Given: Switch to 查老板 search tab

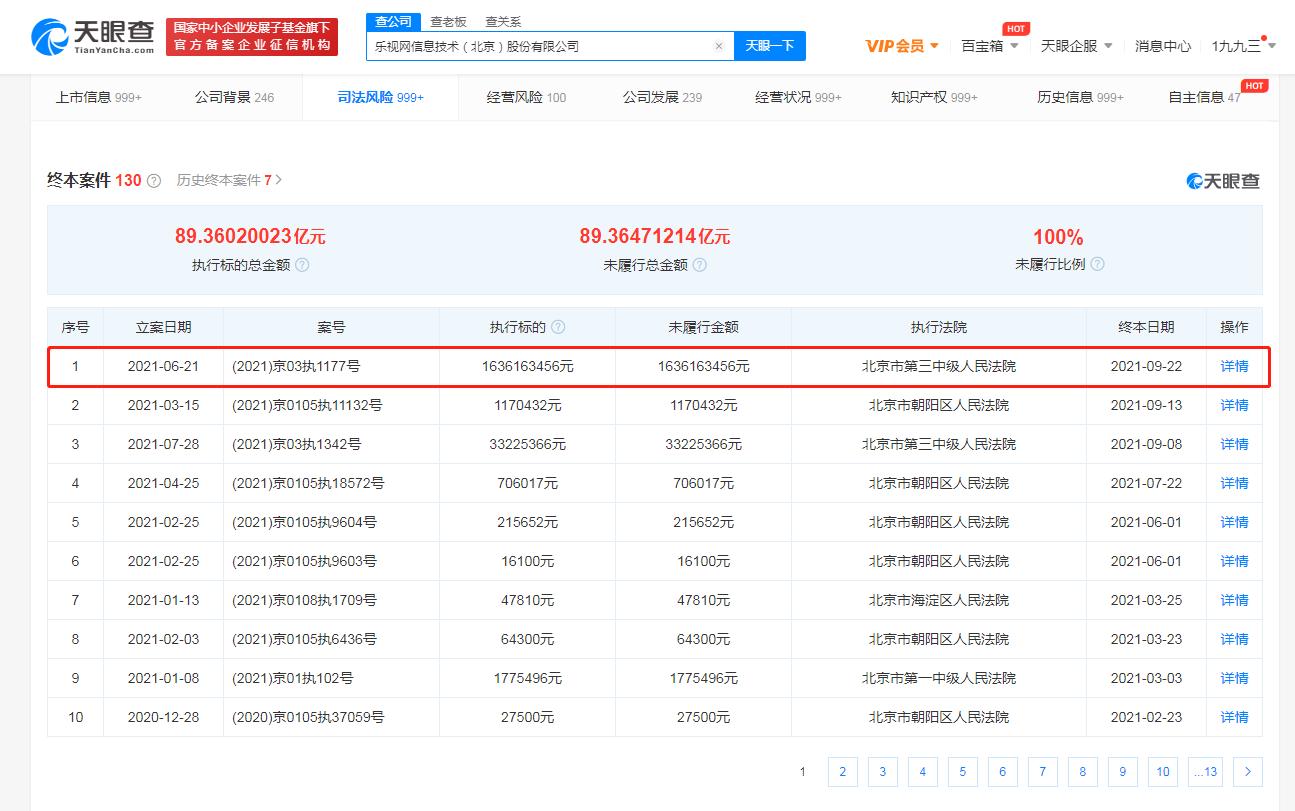Looking at the screenshot, I should 448,21.
